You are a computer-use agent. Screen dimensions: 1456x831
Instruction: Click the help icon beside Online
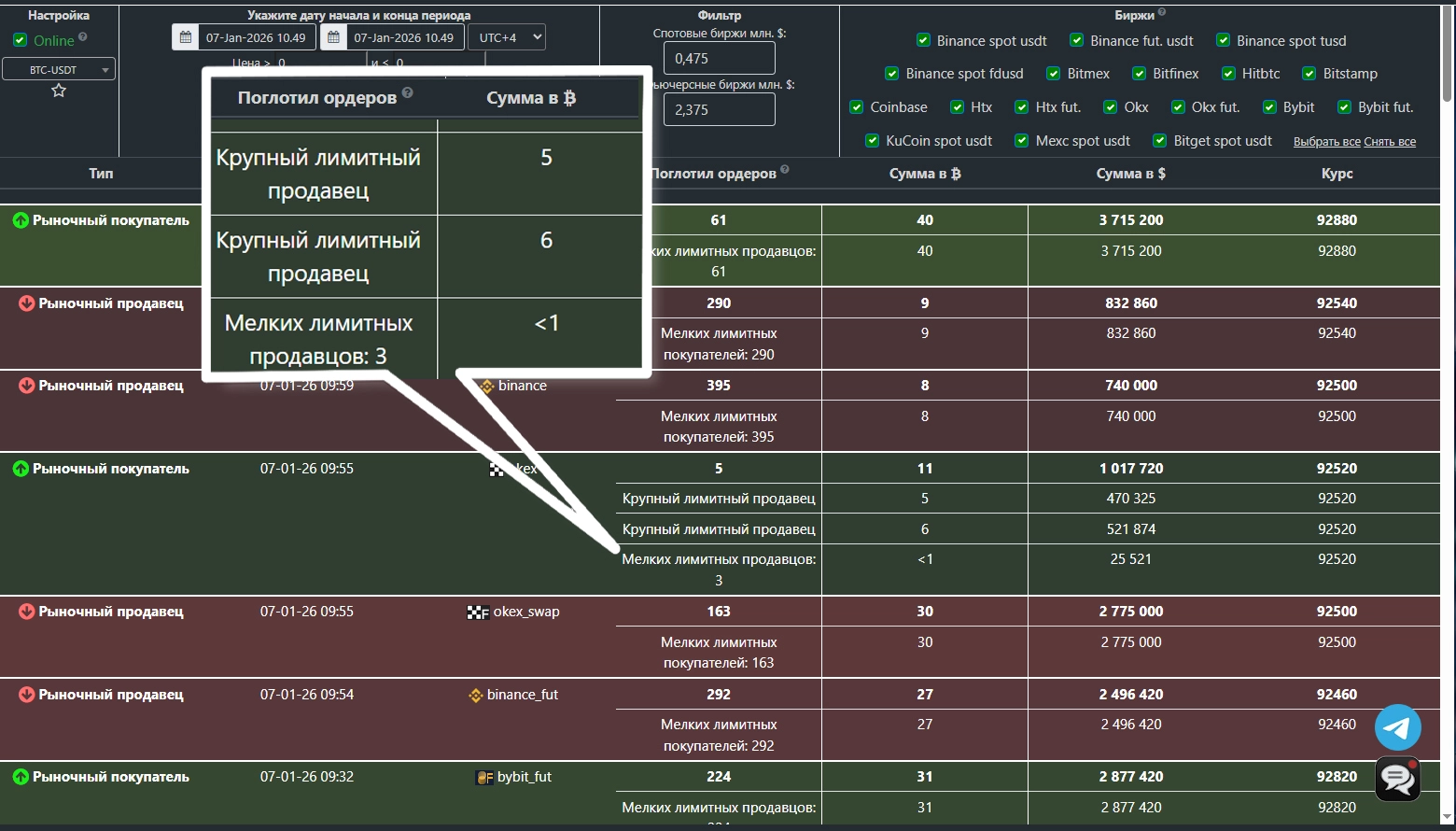tap(83, 37)
